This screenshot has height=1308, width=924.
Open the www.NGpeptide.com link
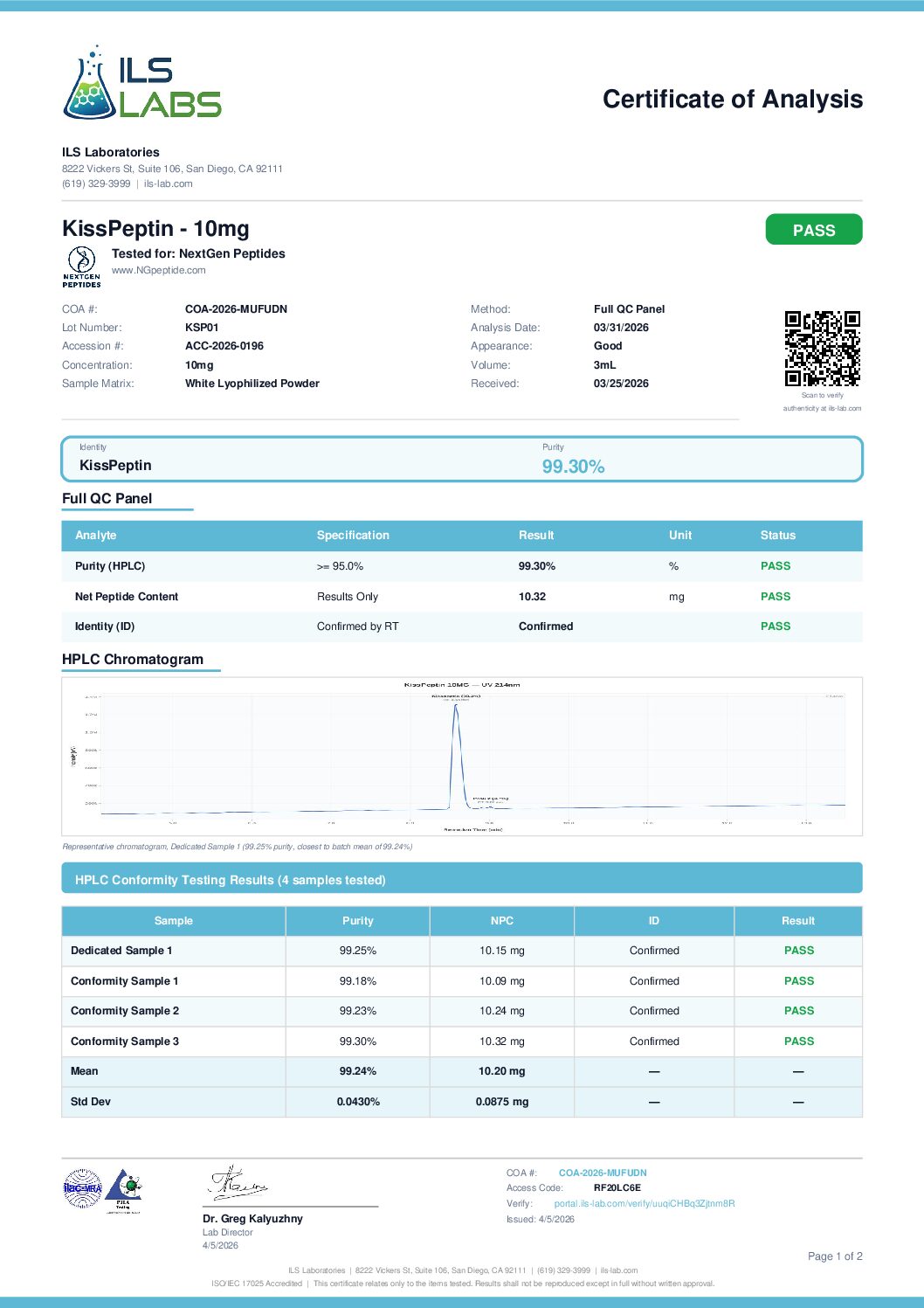tap(159, 270)
